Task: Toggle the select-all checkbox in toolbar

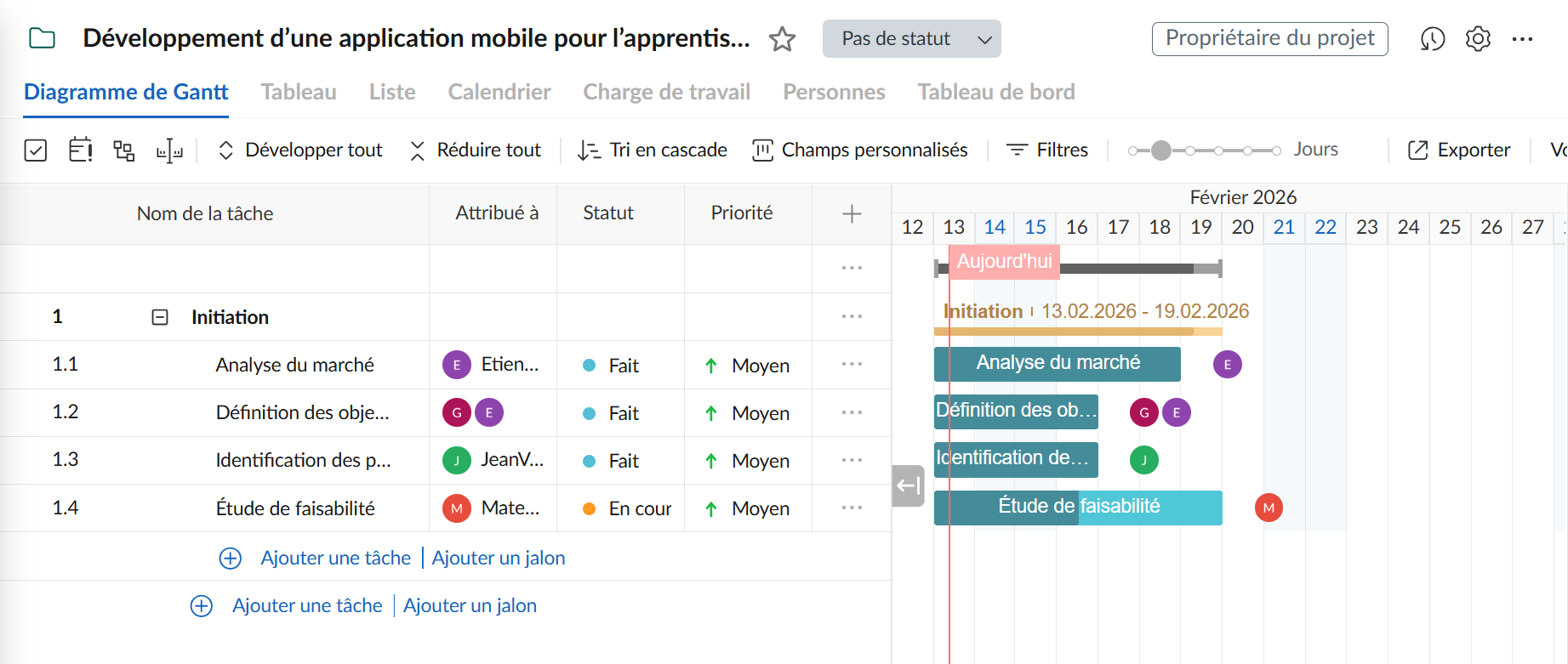Action: 36,150
